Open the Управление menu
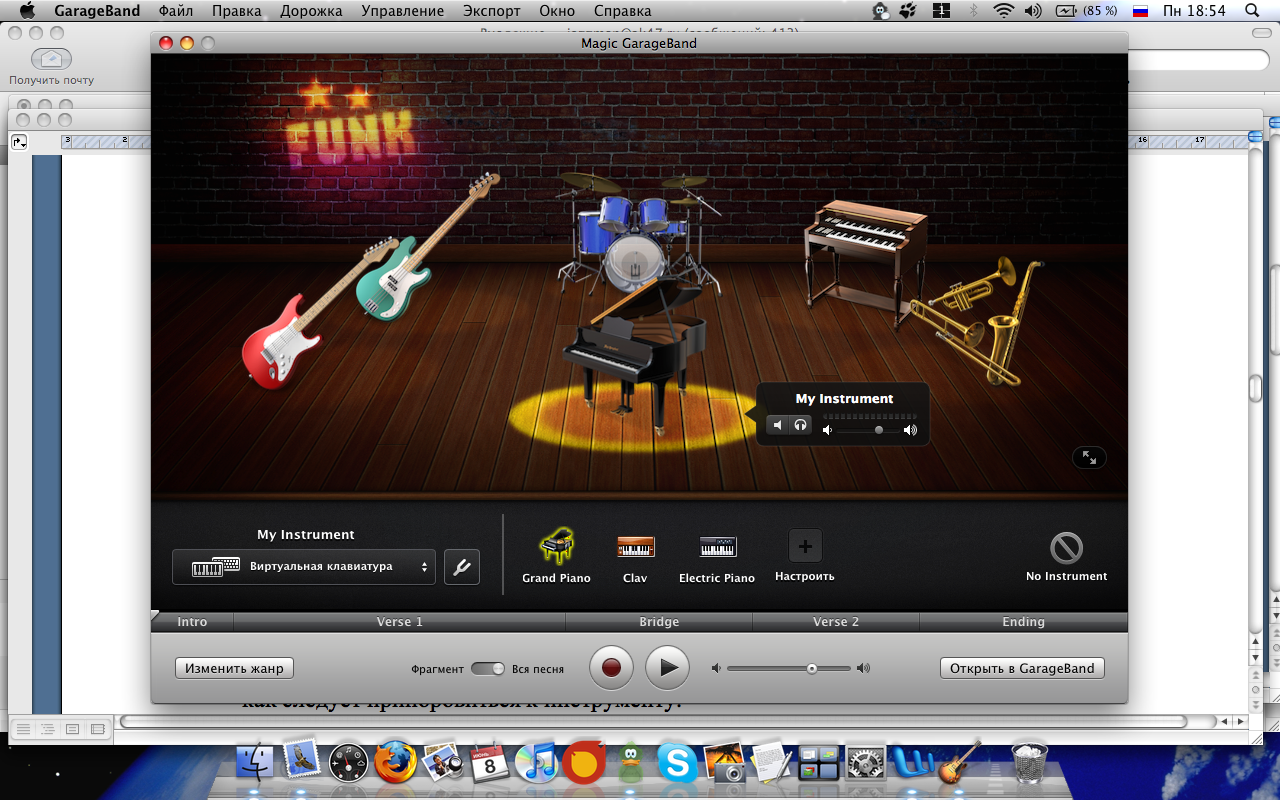Viewport: 1280px width, 800px height. pyautogui.click(x=403, y=11)
